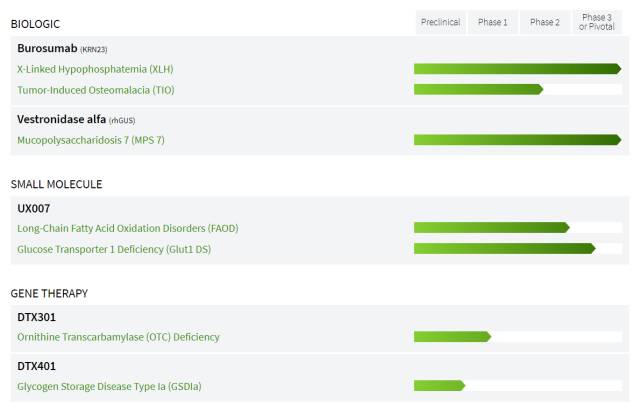
Task: Click the SMALL MOLECULE section heading
Action: click(x=56, y=184)
